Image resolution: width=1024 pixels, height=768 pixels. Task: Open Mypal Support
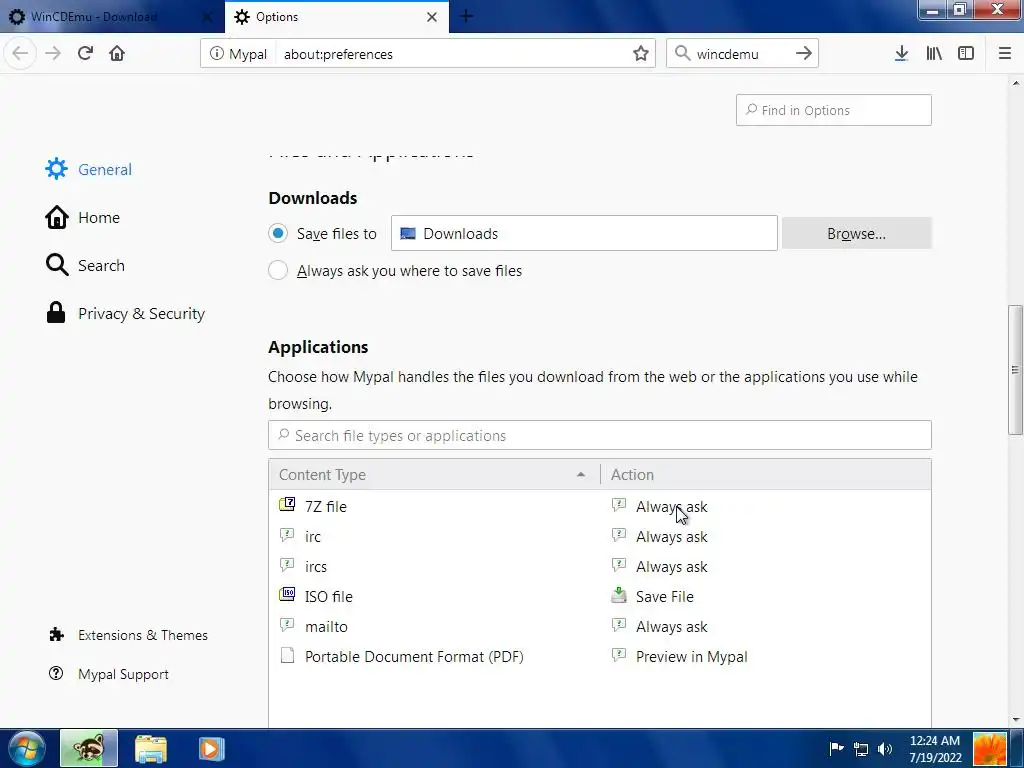109,674
